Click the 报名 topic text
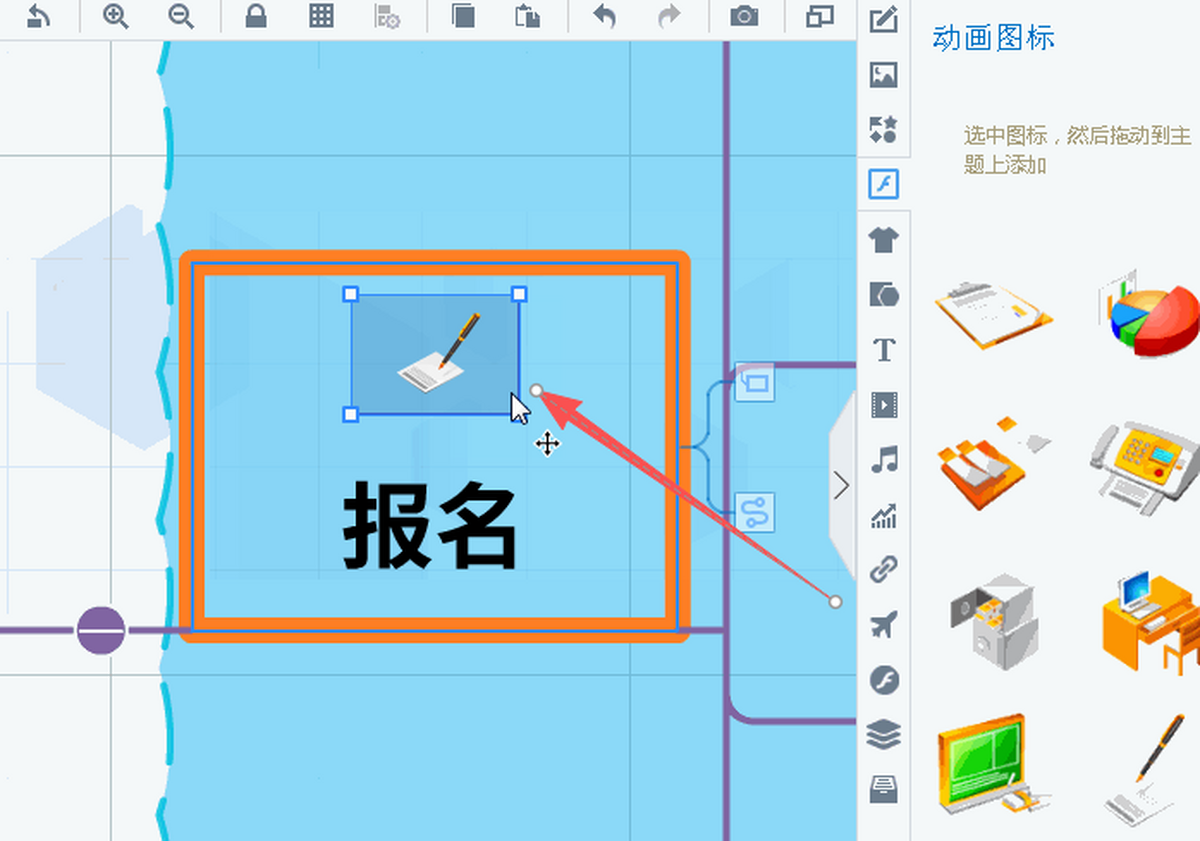 [430, 526]
